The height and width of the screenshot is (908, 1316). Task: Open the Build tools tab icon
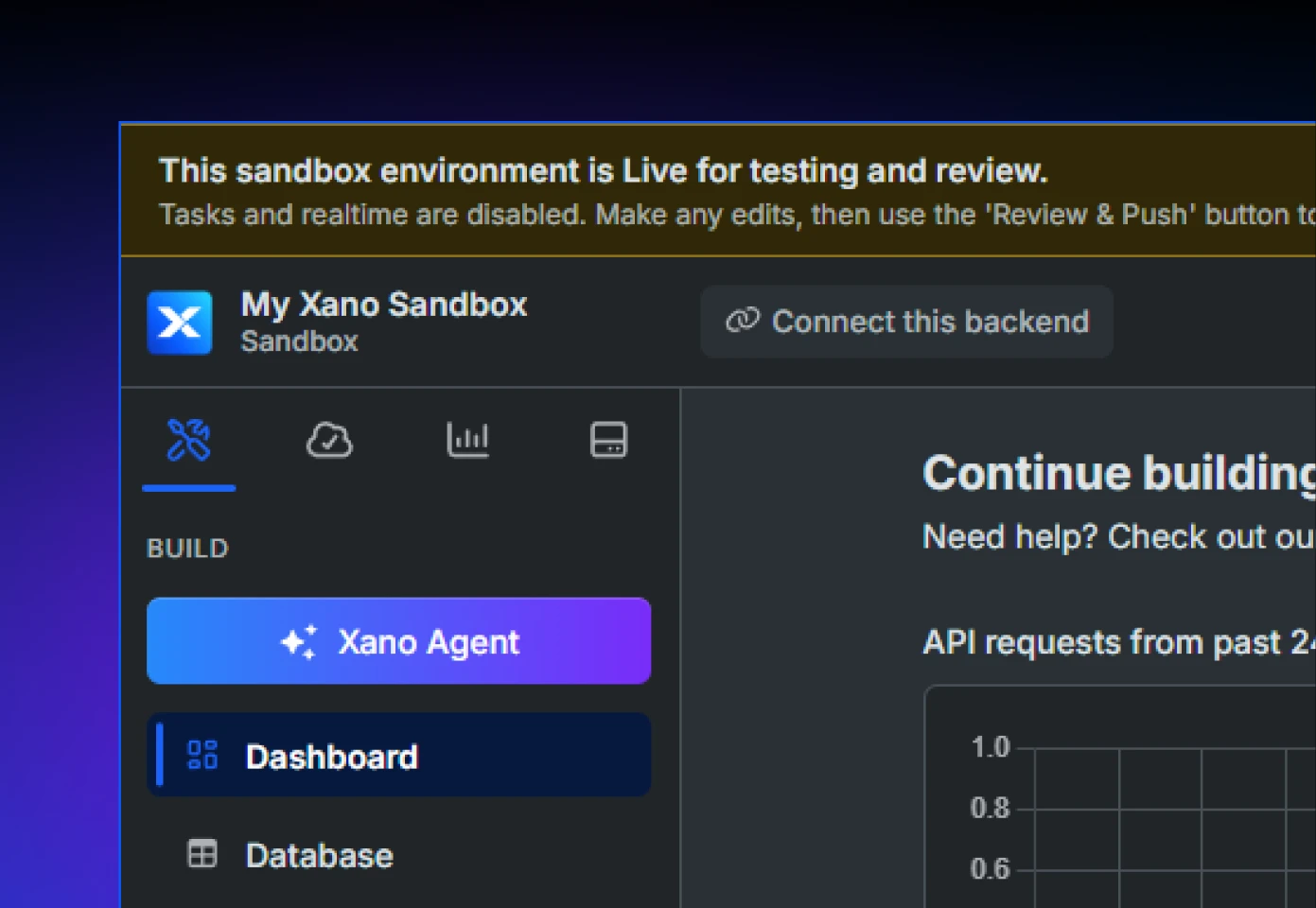[x=189, y=440]
